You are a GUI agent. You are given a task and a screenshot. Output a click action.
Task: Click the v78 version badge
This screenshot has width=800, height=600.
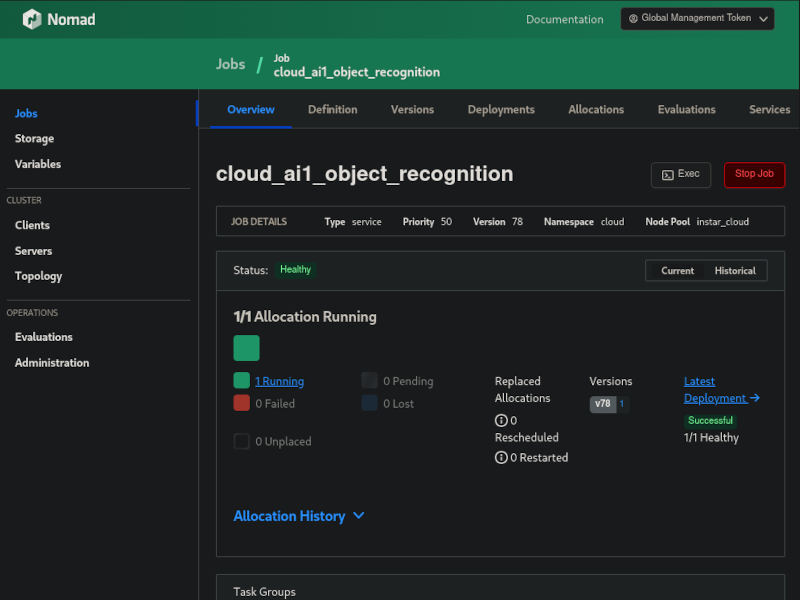click(603, 404)
